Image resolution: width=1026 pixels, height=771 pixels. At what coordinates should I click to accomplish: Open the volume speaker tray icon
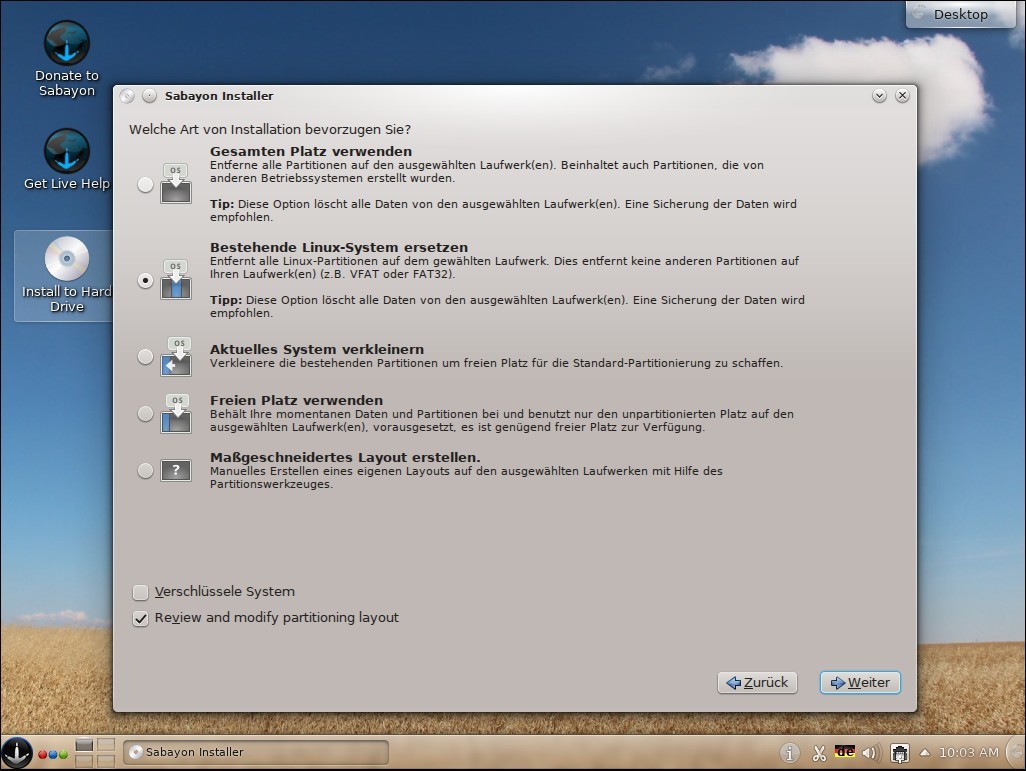[870, 753]
